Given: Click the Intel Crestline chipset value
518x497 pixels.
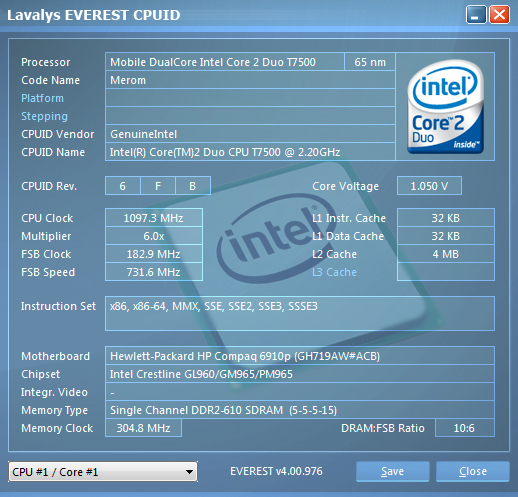Looking at the screenshot, I should tap(300, 374).
